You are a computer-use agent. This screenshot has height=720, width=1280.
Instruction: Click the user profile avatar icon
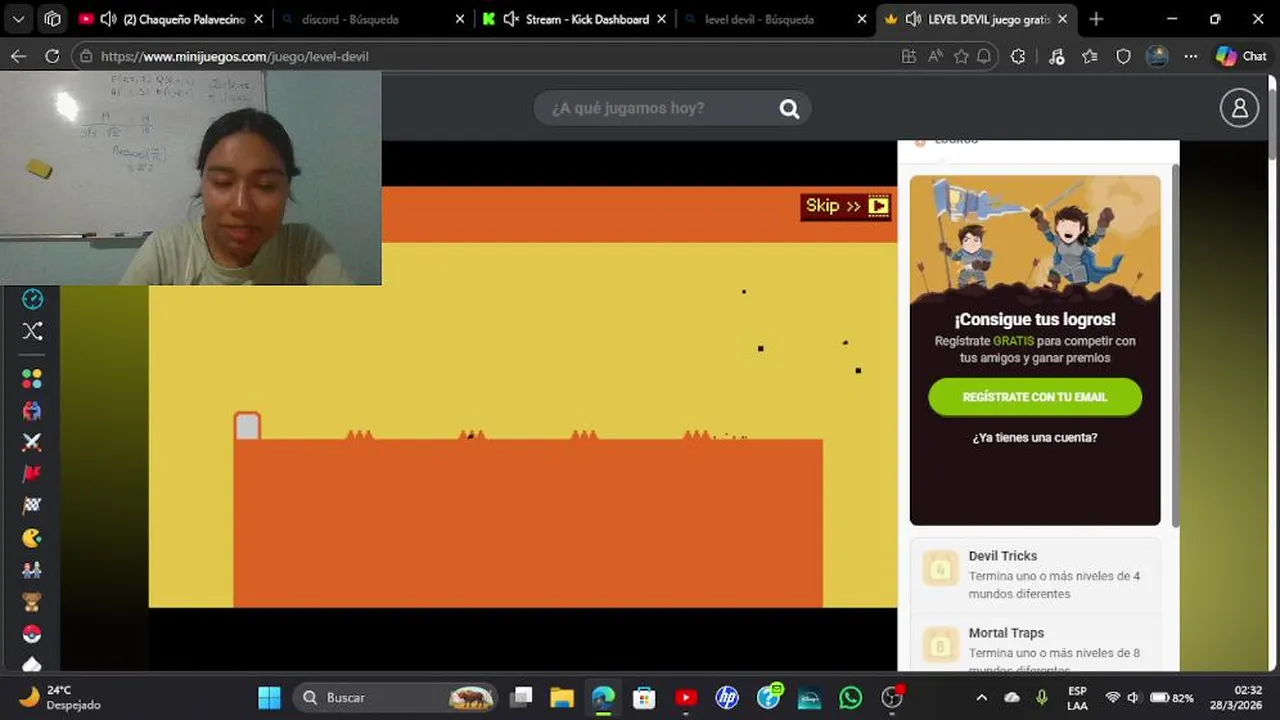click(x=1239, y=108)
